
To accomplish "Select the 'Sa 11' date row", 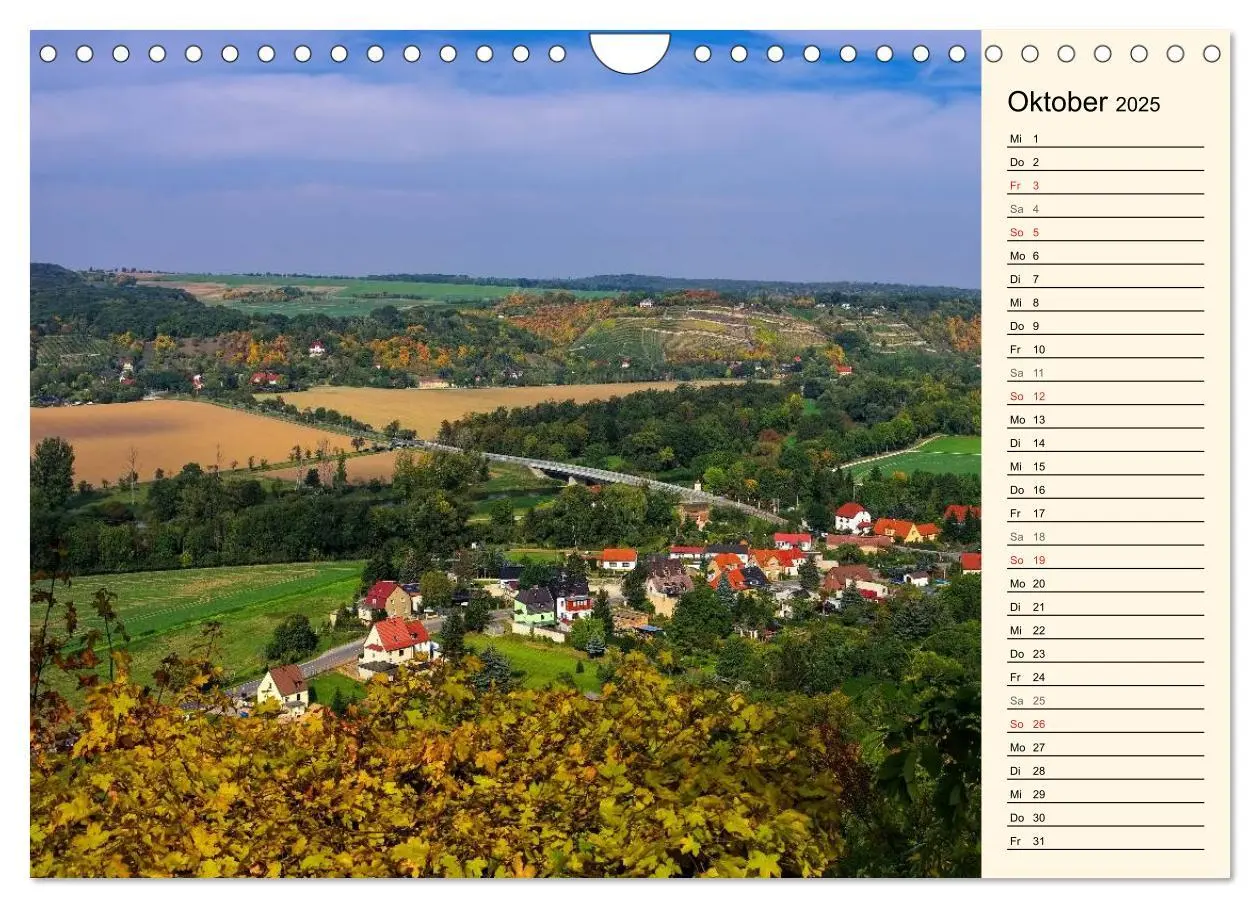I will tap(1105, 372).
